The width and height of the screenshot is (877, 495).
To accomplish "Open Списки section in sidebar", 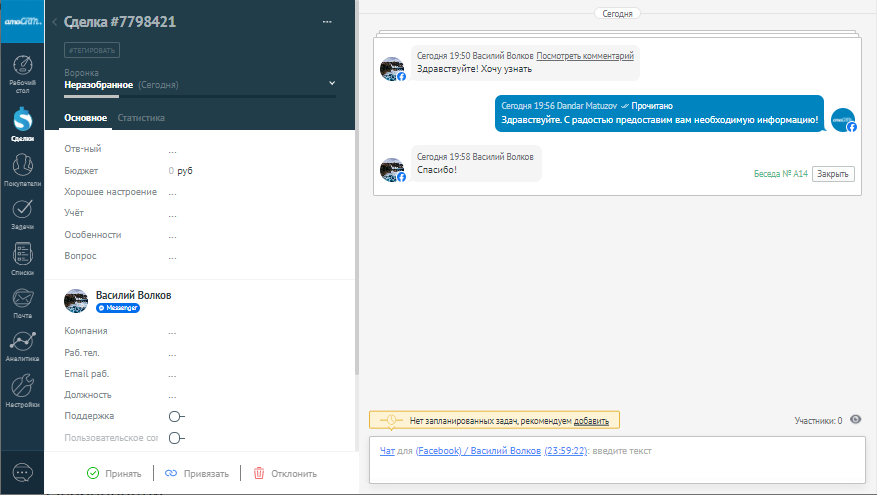I will click(x=22, y=258).
